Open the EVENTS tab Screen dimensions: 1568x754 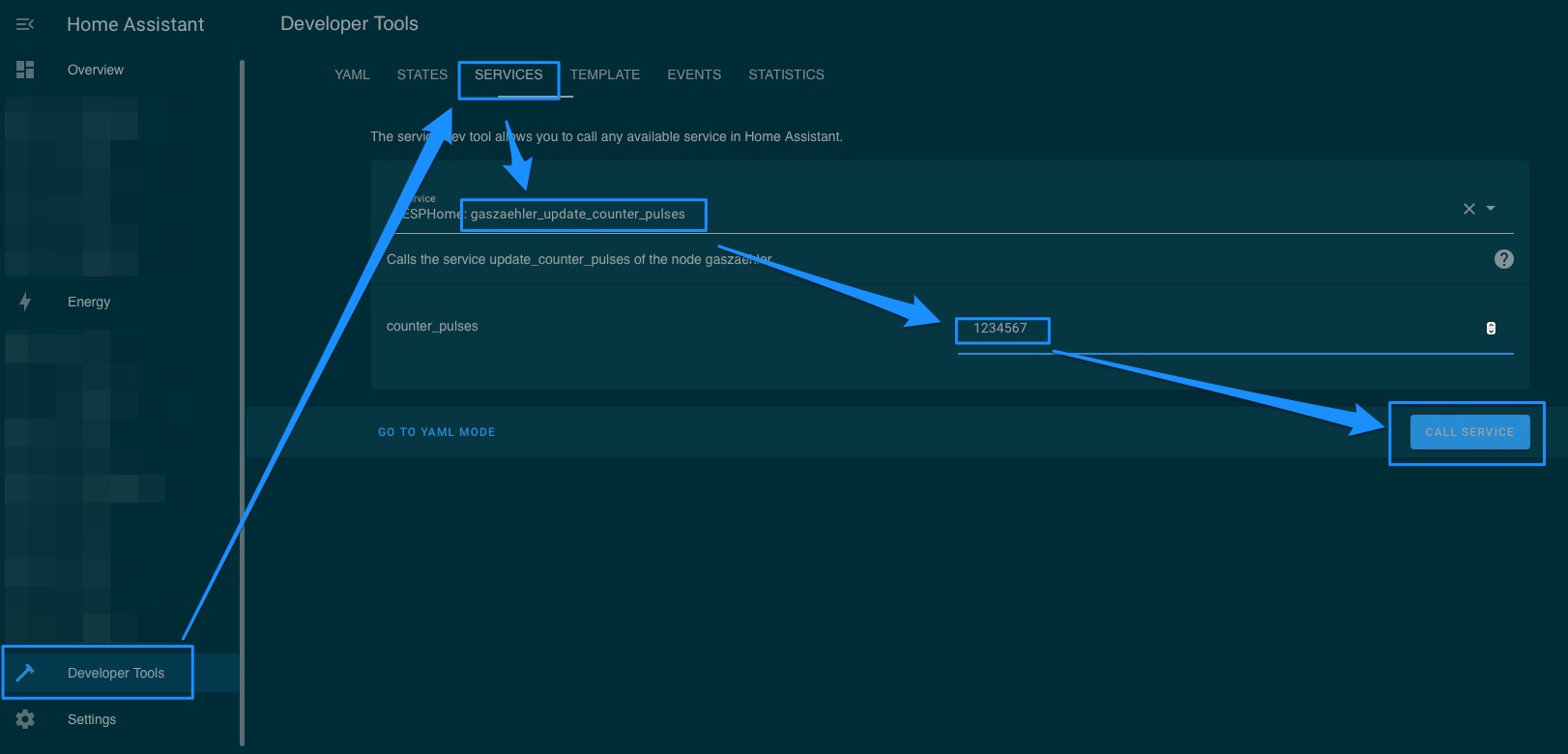694,74
